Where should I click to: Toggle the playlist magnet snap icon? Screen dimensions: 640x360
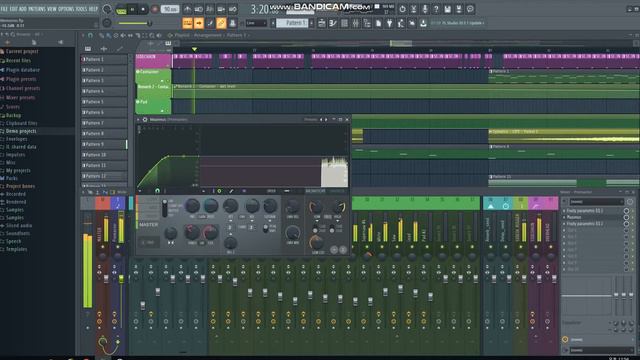click(x=90, y=36)
